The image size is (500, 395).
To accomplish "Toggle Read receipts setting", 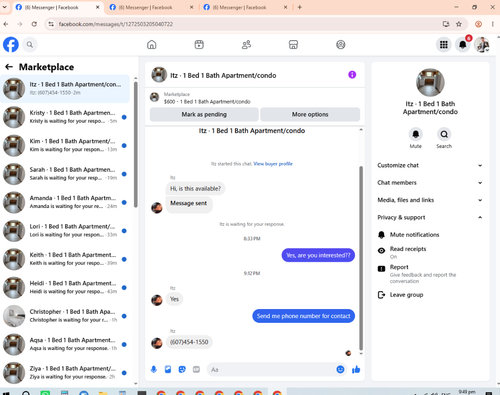I will [408, 252].
